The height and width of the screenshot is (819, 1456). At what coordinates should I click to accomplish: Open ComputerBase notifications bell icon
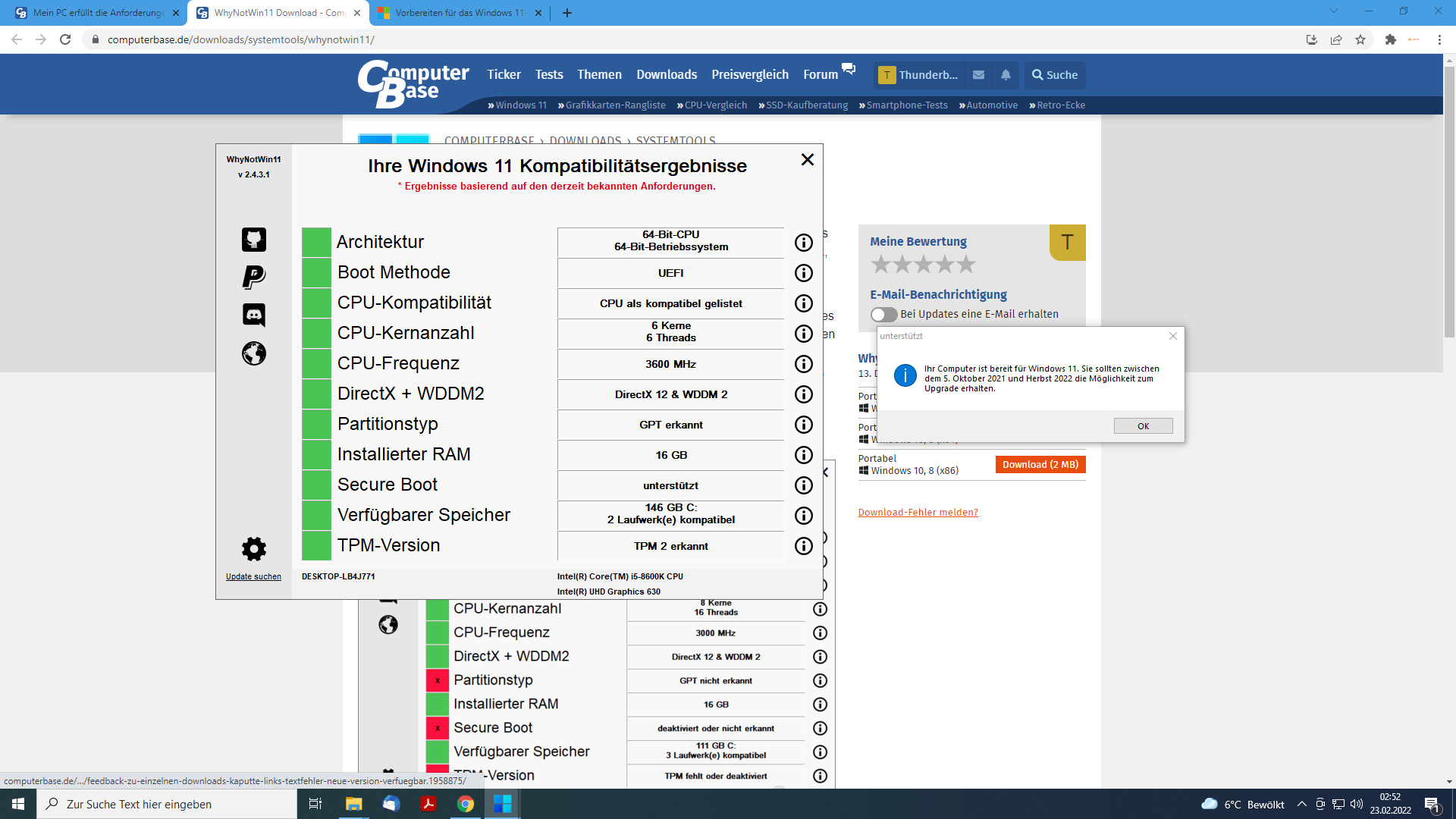pyautogui.click(x=1006, y=75)
